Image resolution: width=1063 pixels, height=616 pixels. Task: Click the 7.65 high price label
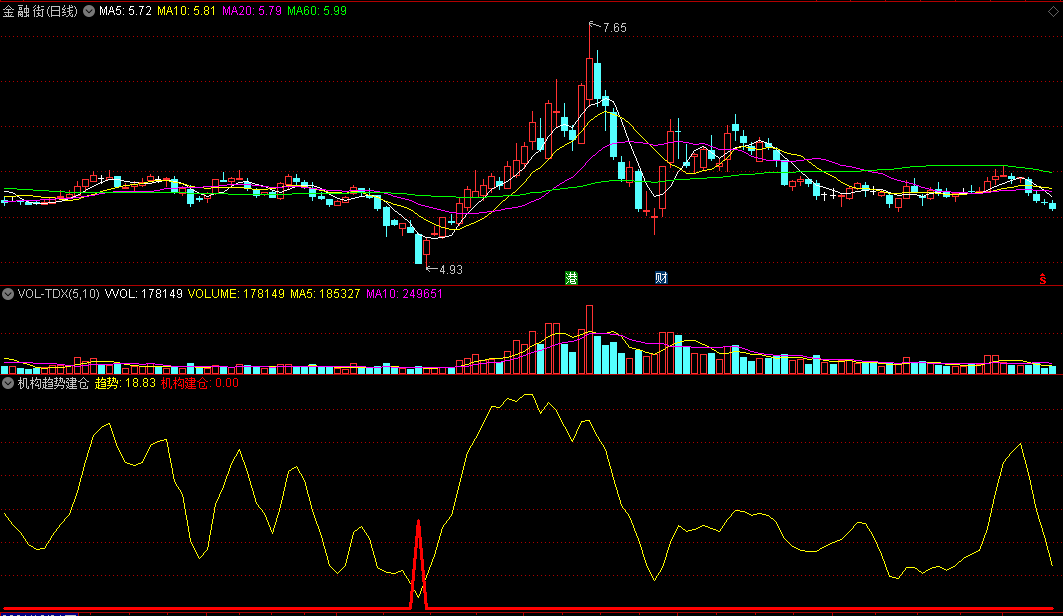tap(614, 28)
